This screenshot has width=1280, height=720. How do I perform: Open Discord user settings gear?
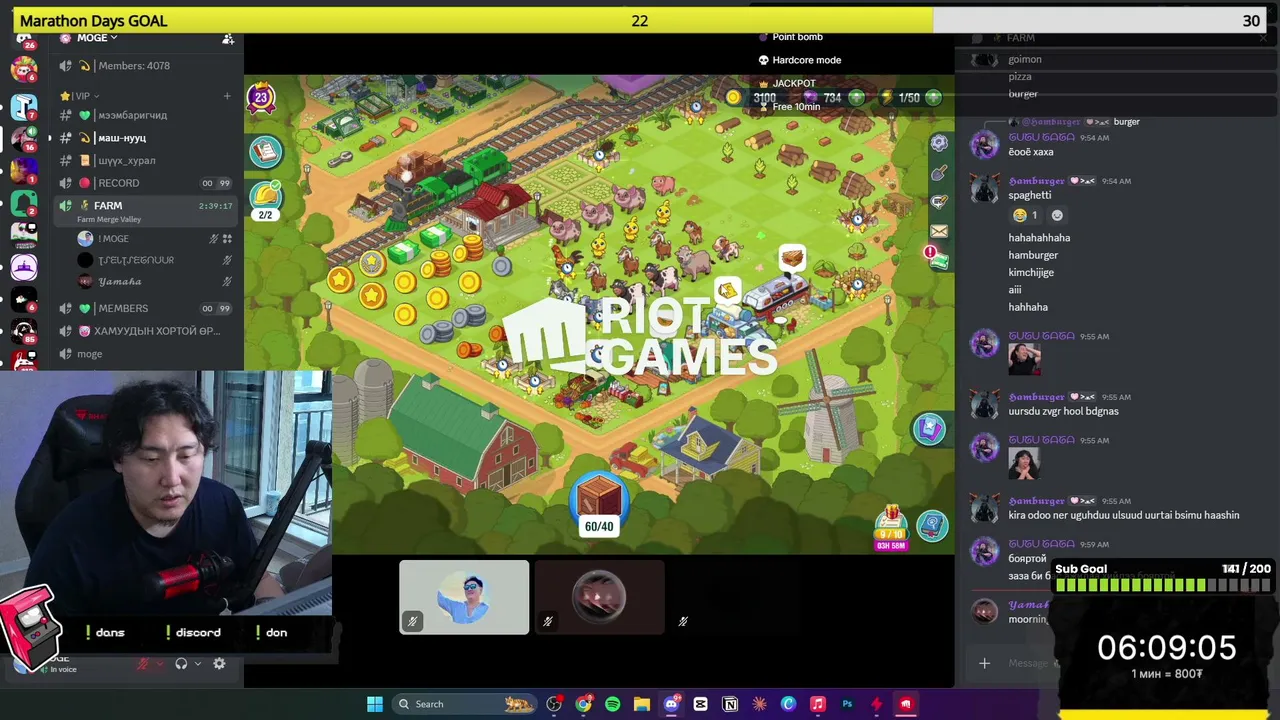(x=219, y=664)
